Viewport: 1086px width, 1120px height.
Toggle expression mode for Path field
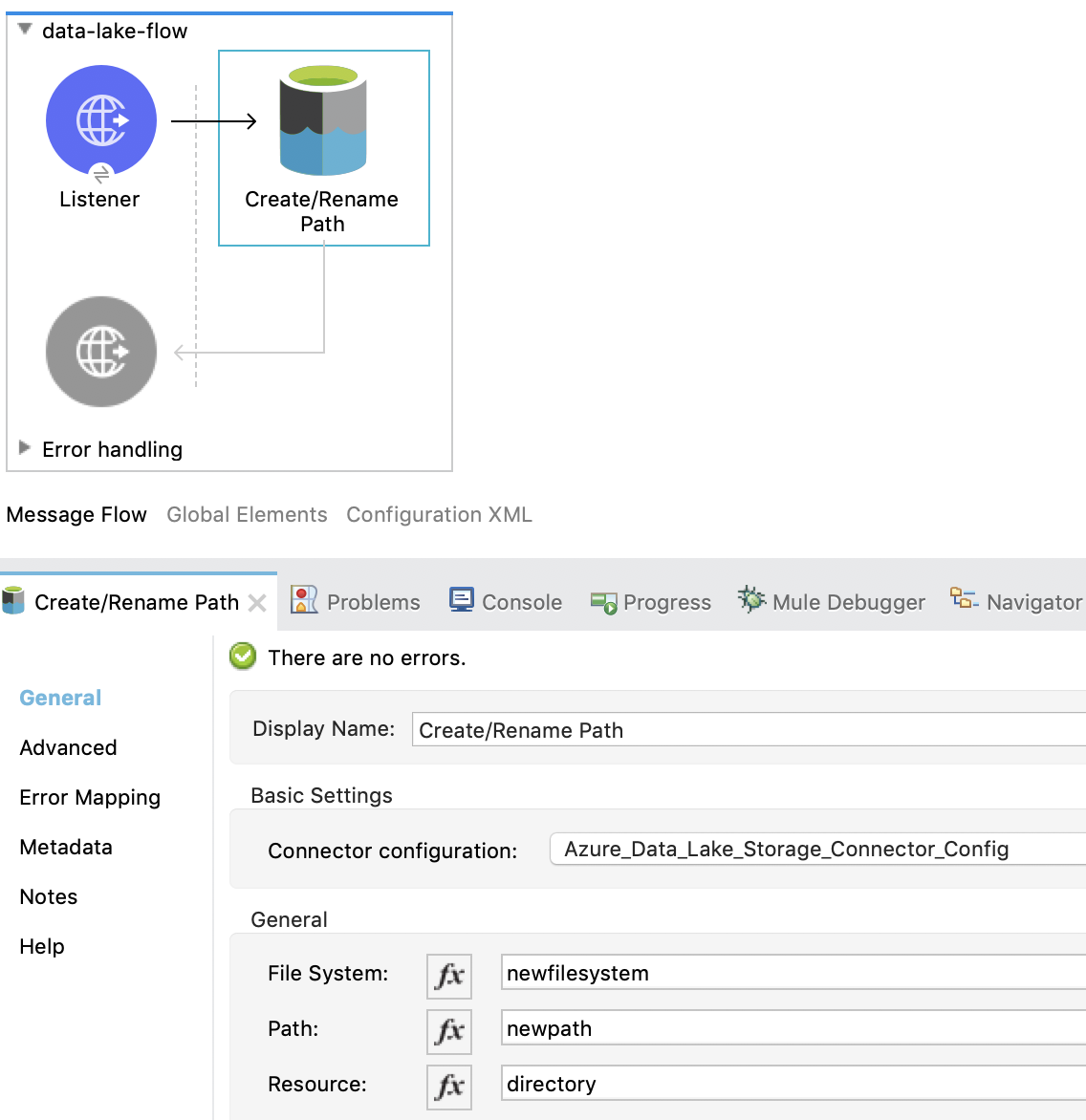(x=449, y=1031)
